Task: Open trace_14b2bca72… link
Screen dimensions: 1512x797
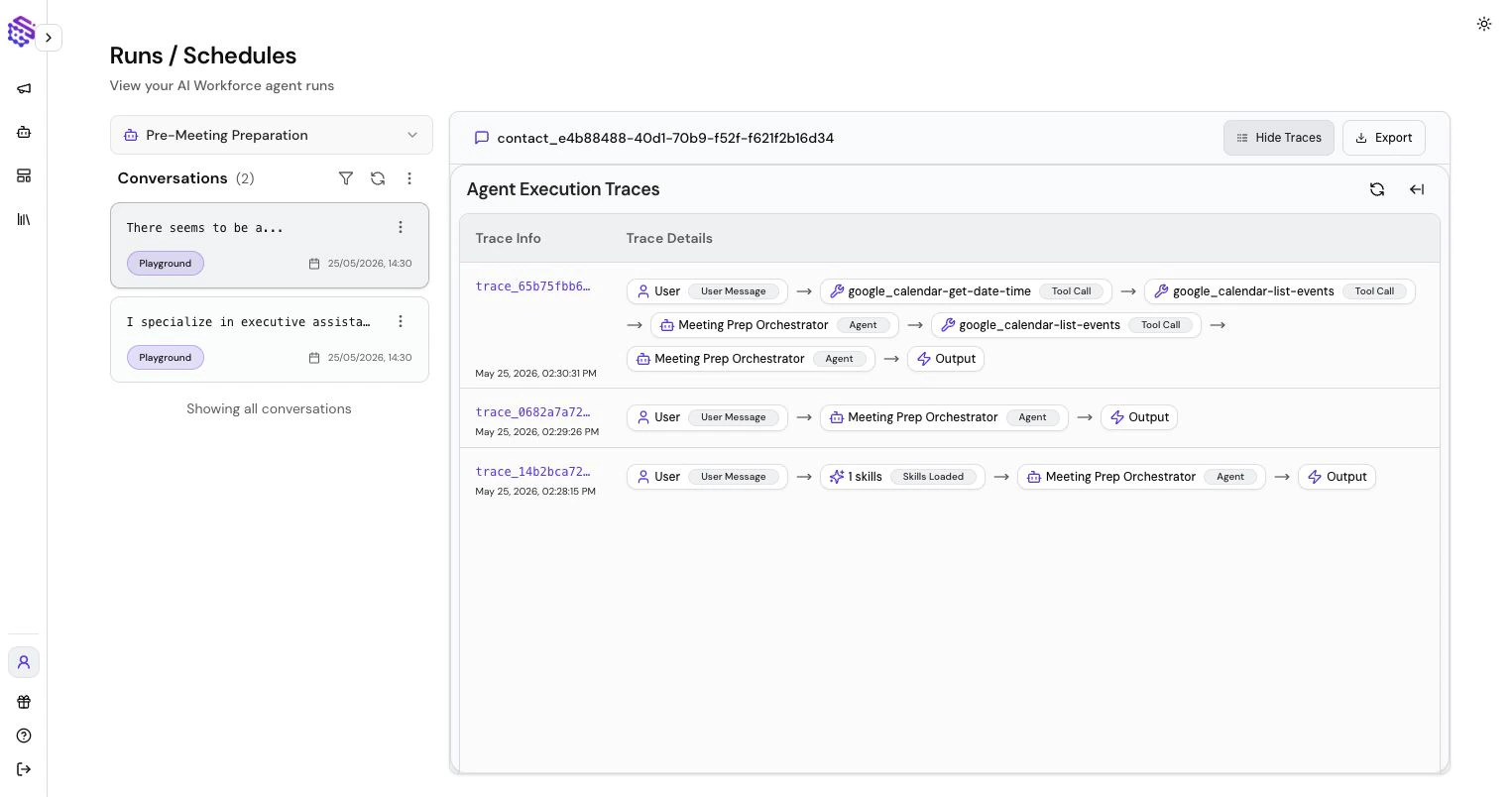Action: pyautogui.click(x=532, y=472)
